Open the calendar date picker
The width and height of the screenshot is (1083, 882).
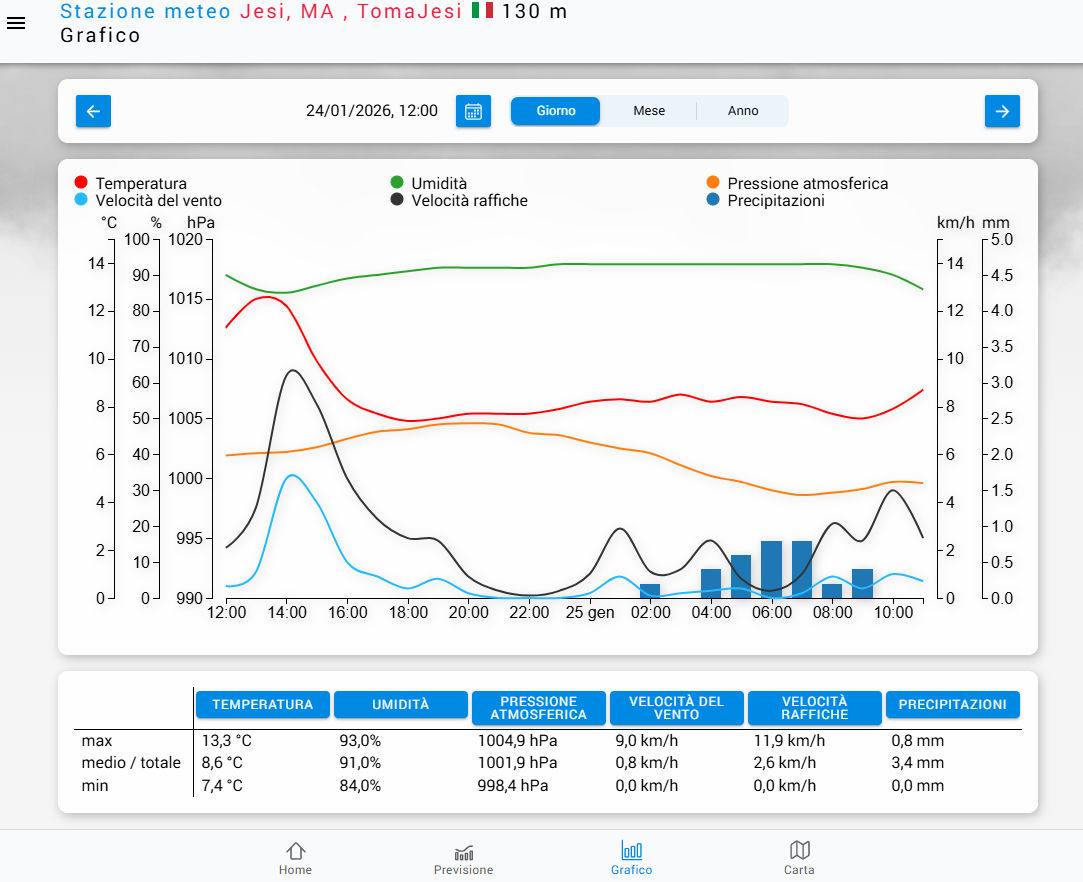[473, 111]
